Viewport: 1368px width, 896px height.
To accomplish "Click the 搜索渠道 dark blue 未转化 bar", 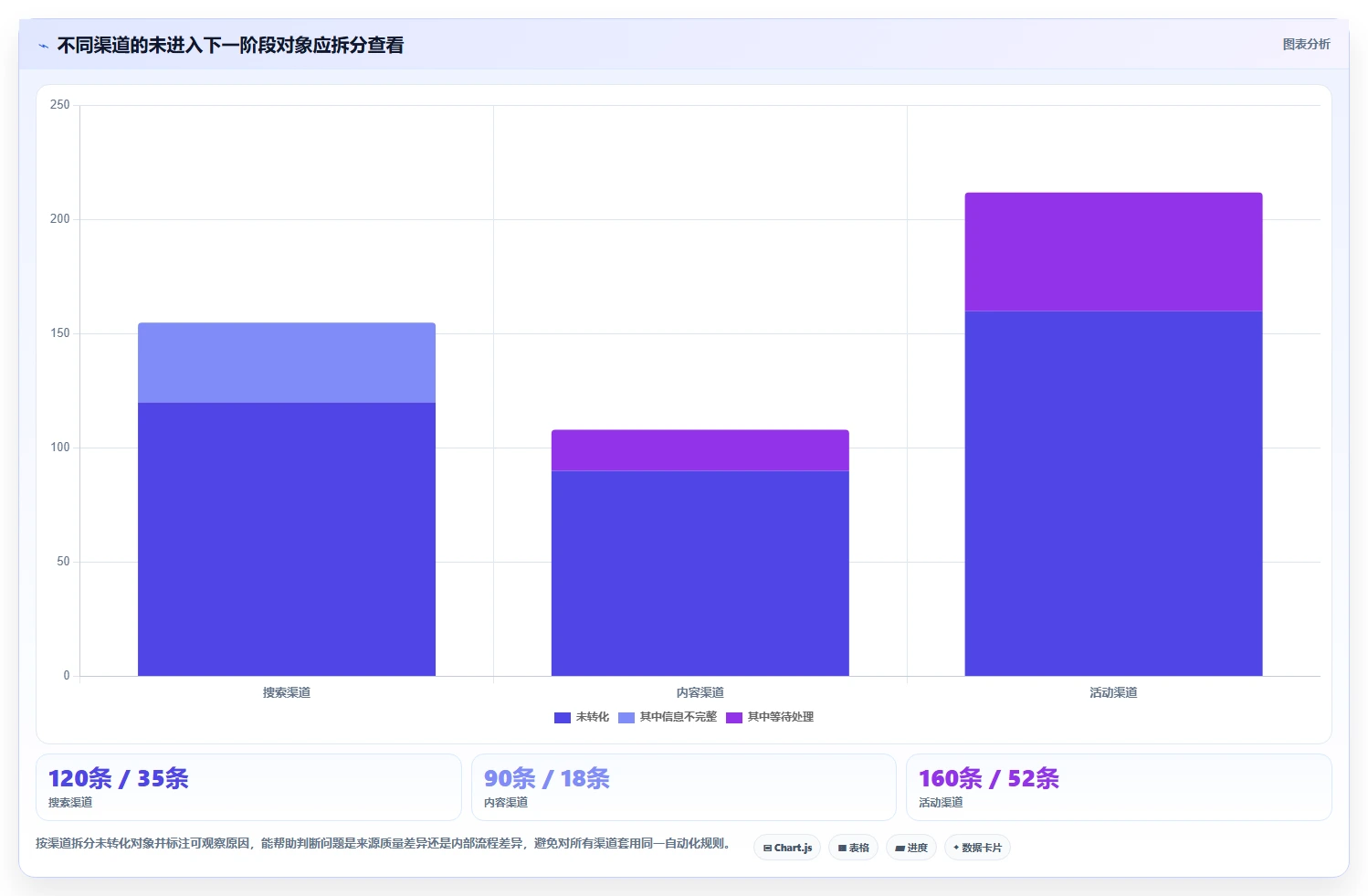I will tap(287, 539).
